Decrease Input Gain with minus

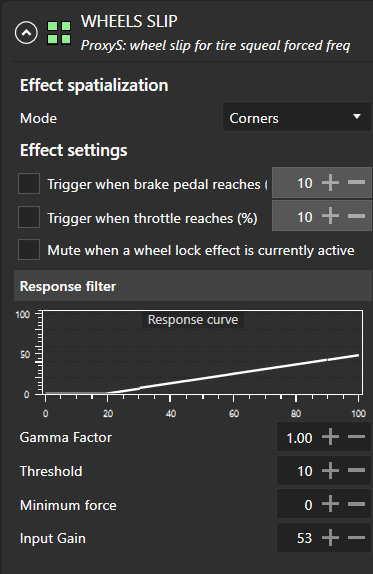click(356, 538)
